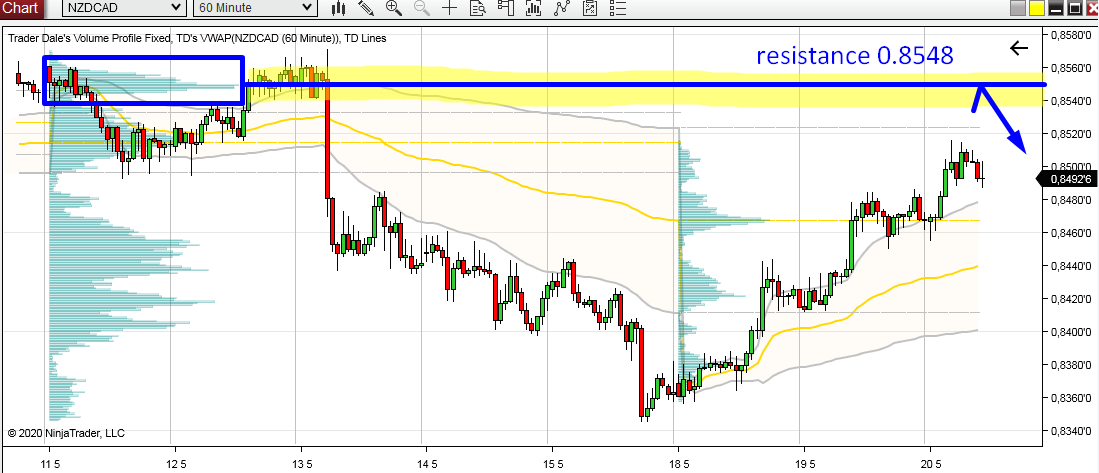Minimize the chart window
This screenshot has height=473, width=1099.
tap(1055, 9)
